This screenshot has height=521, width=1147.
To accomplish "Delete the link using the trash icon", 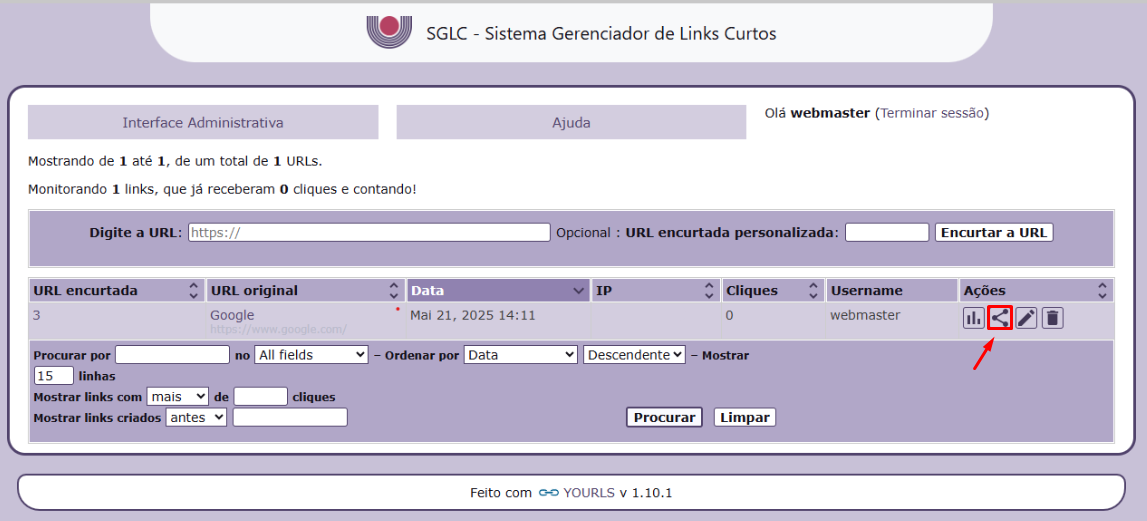I will (1052, 318).
